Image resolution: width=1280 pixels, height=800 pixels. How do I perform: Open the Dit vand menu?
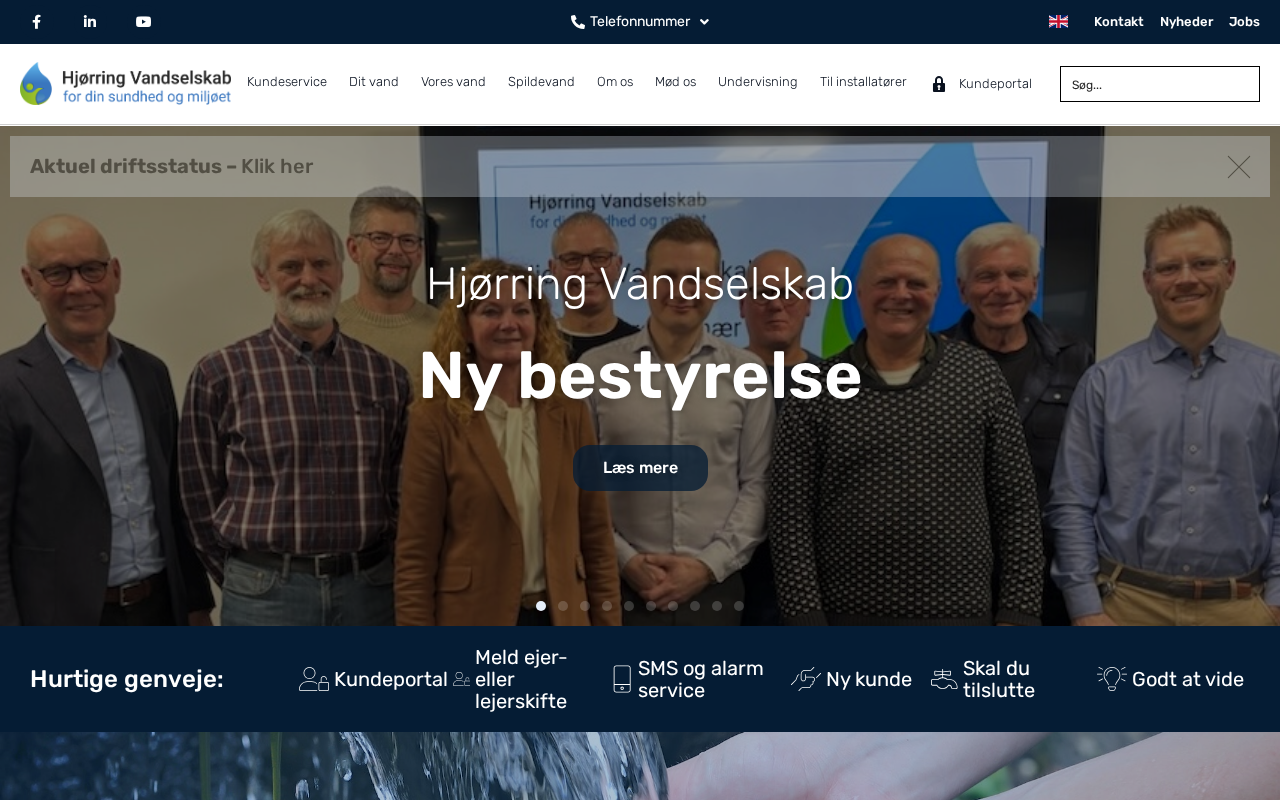(374, 82)
